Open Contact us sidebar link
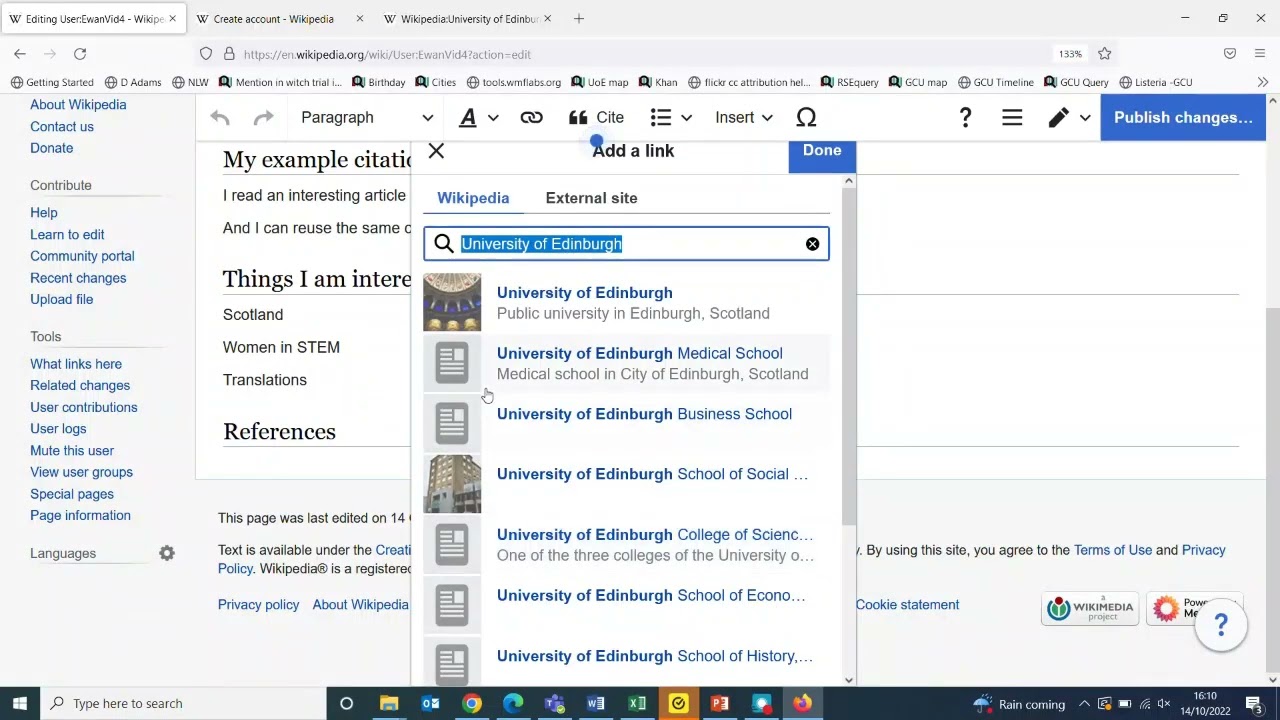 coord(62,127)
